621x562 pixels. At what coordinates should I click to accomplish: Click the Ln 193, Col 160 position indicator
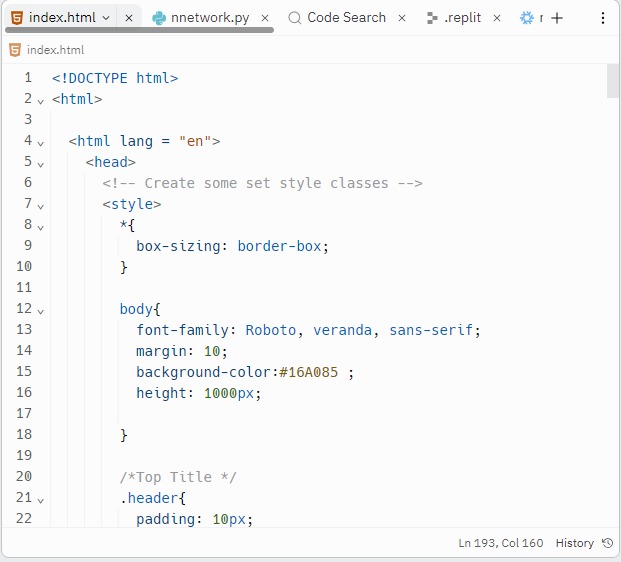501,543
